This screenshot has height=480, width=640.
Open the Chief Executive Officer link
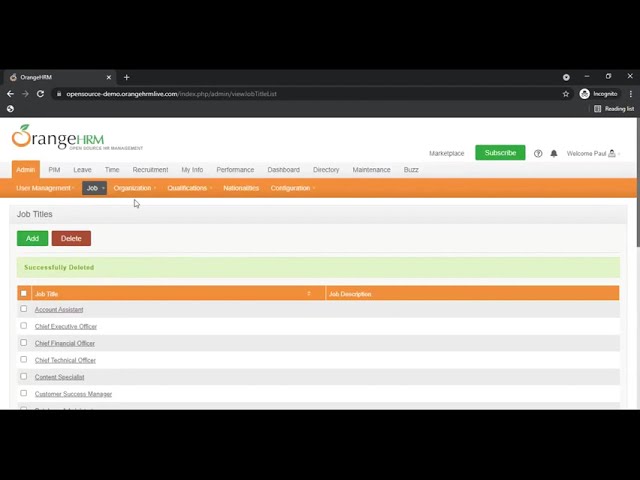(66, 327)
